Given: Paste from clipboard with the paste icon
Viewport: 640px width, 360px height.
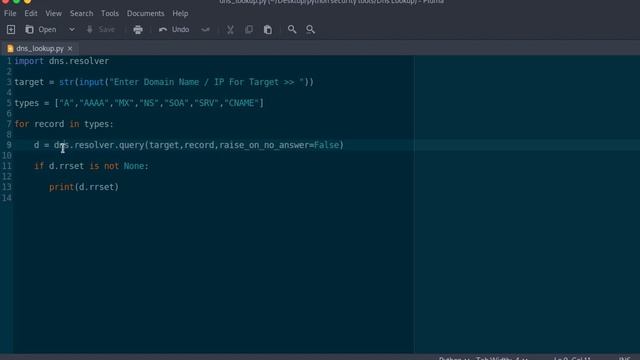Looking at the screenshot, I should (x=268, y=29).
